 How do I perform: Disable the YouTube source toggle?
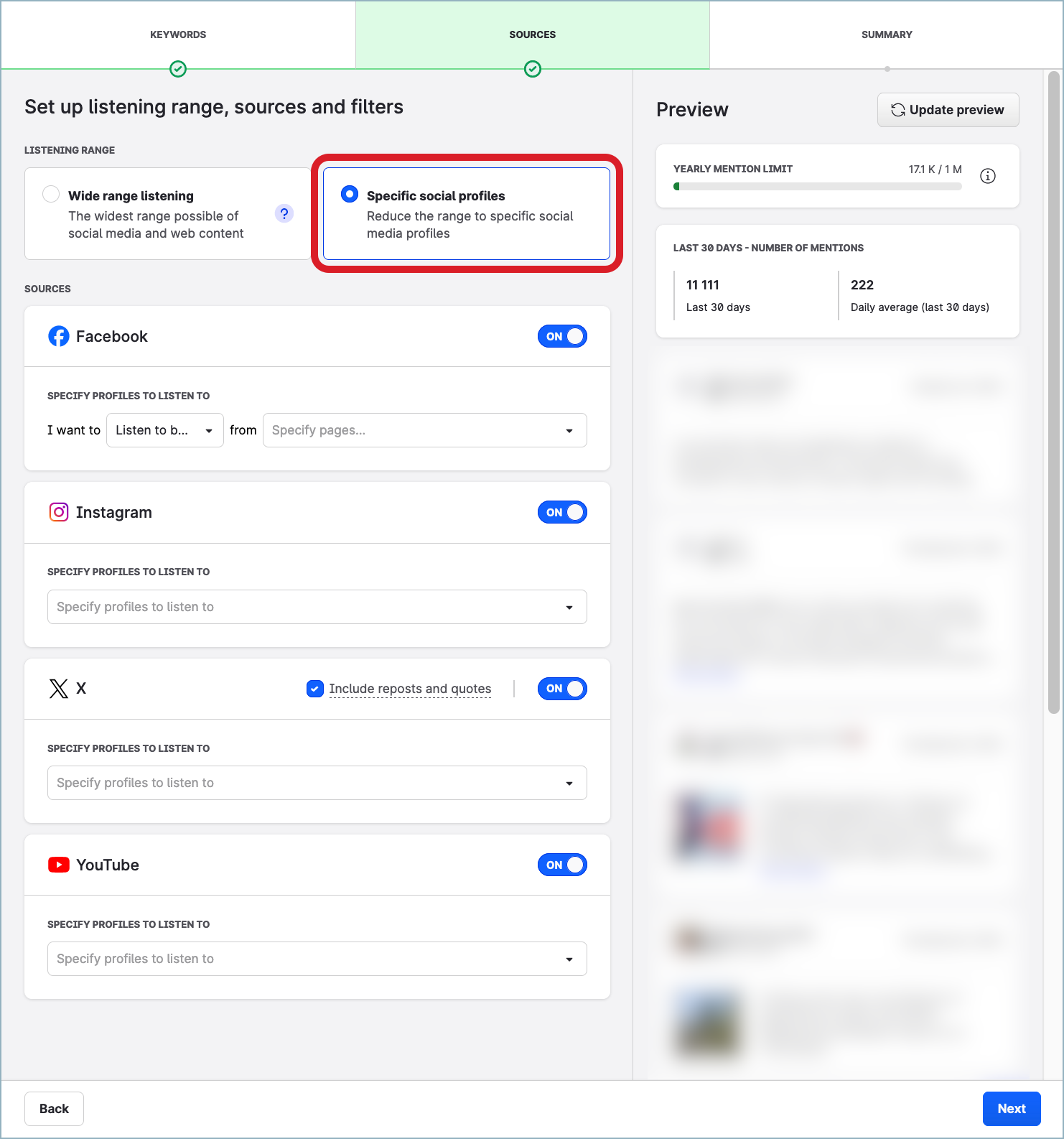[562, 865]
